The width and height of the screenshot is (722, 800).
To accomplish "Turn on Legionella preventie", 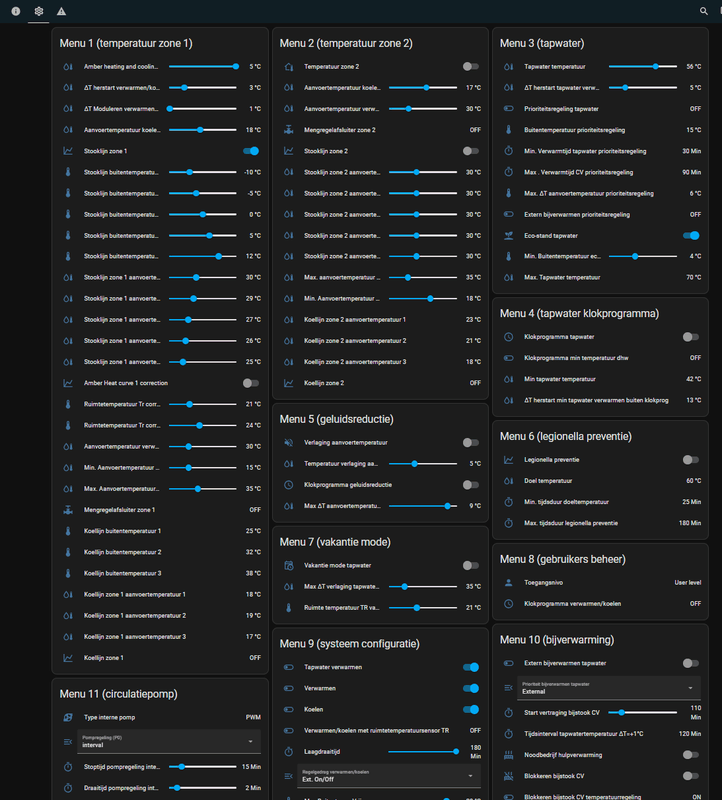I will coord(691,460).
